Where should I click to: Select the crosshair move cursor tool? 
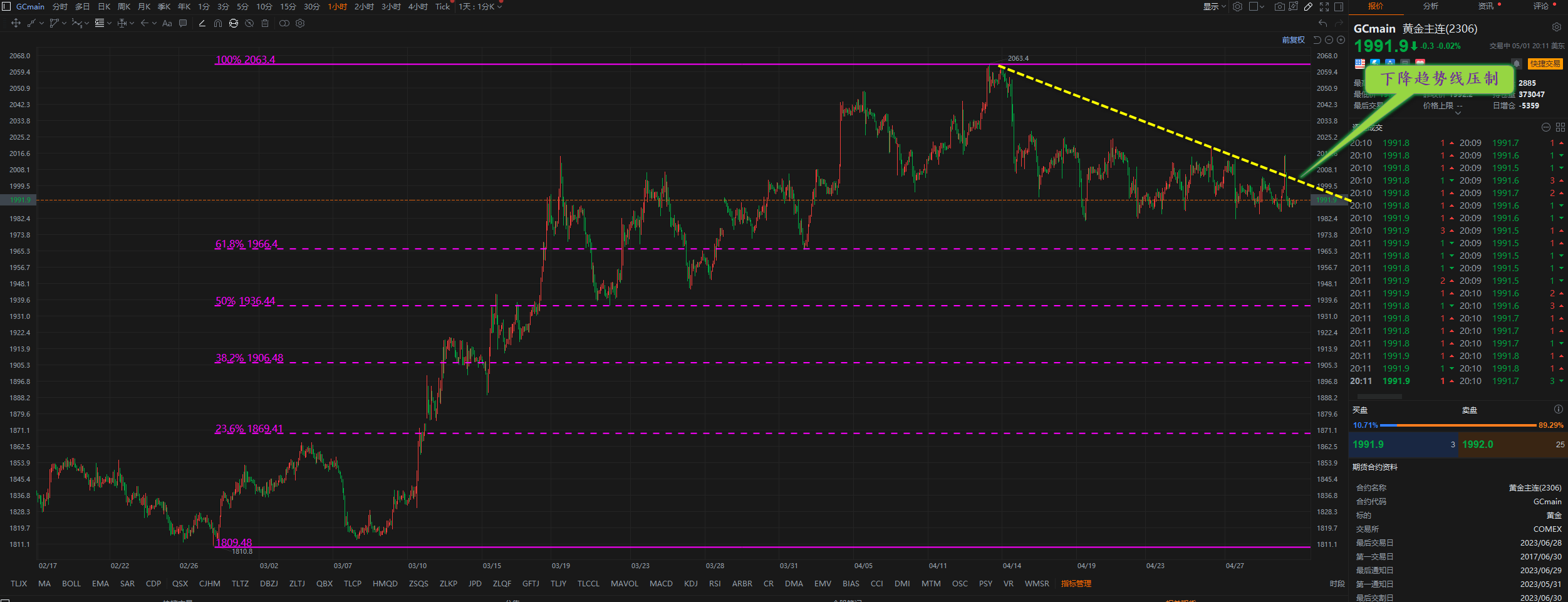click(x=16, y=23)
